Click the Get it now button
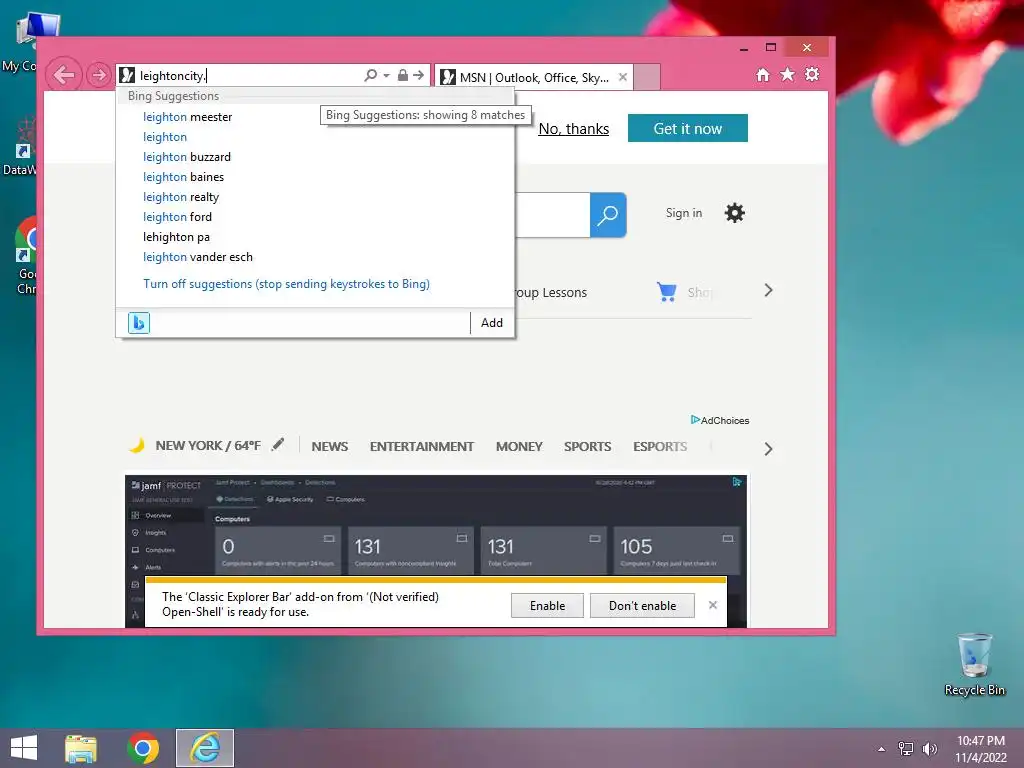The height and width of the screenshot is (768, 1024). tap(688, 129)
